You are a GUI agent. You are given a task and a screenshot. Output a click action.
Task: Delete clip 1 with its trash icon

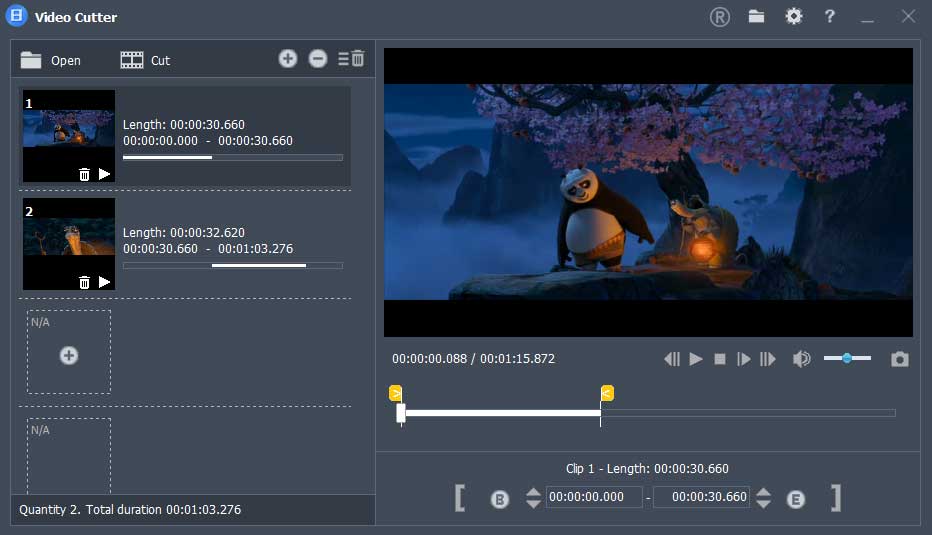(x=84, y=174)
